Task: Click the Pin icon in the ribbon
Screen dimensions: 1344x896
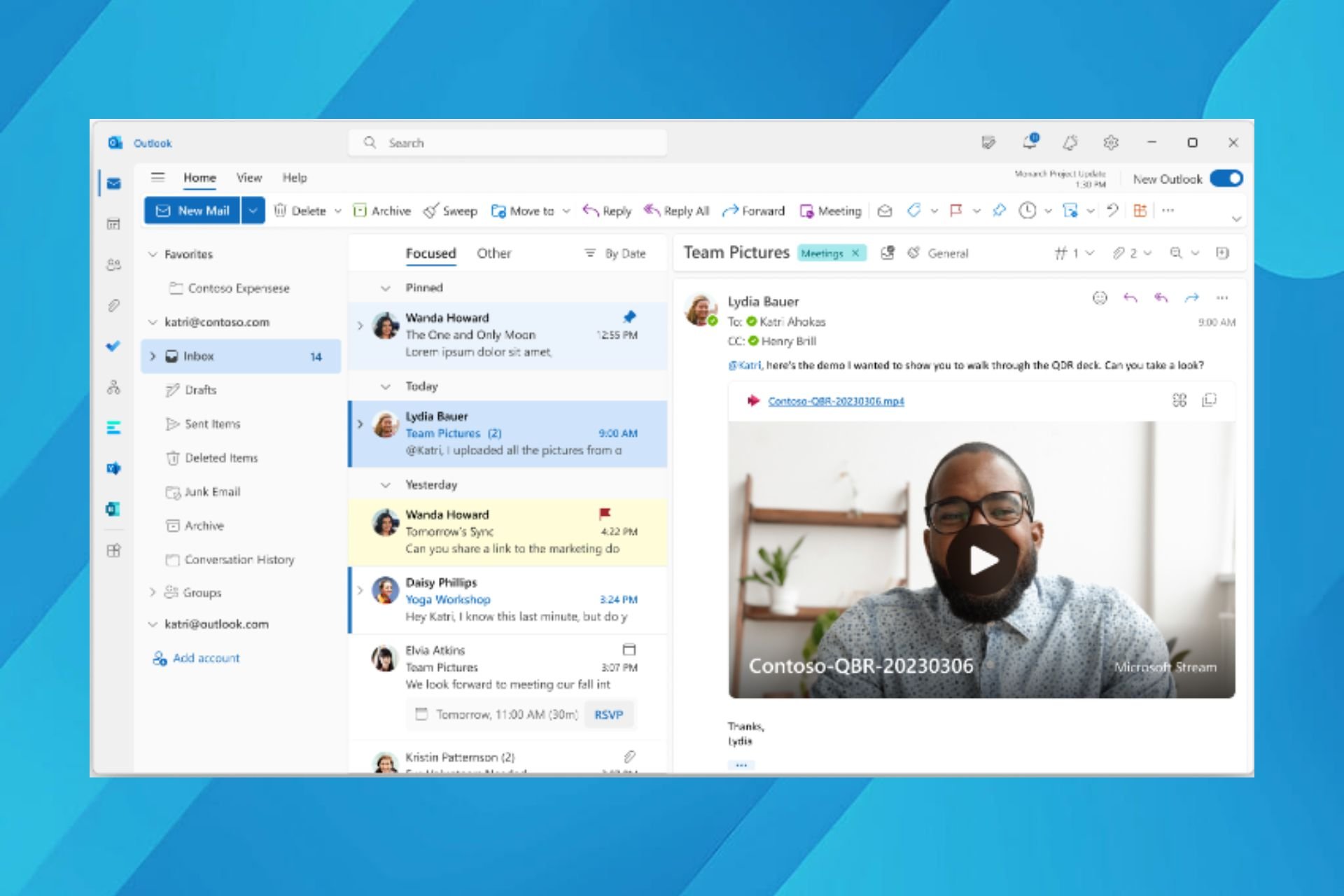Action: (x=999, y=211)
